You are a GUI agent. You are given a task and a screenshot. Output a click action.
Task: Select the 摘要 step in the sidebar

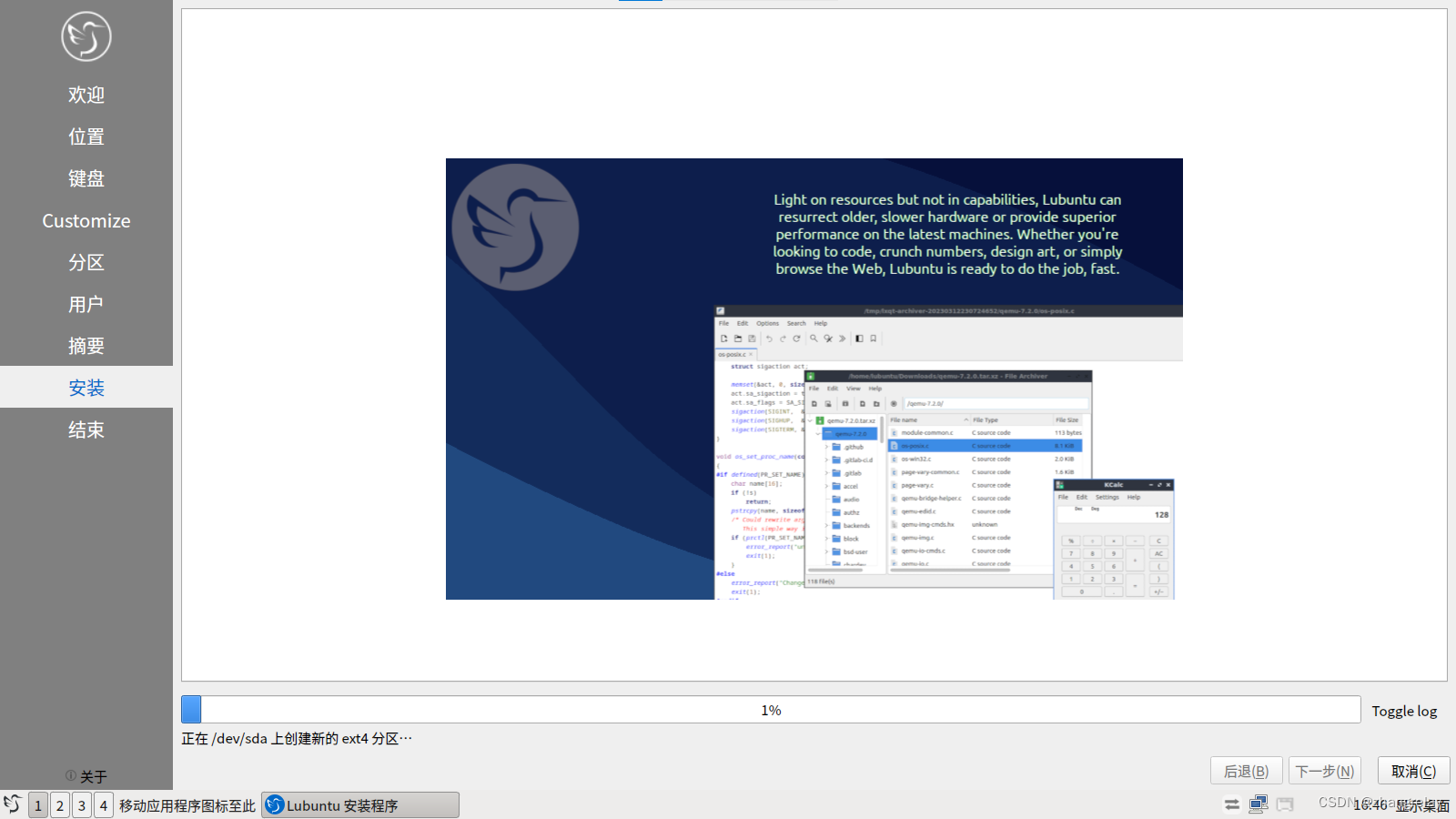pos(86,346)
